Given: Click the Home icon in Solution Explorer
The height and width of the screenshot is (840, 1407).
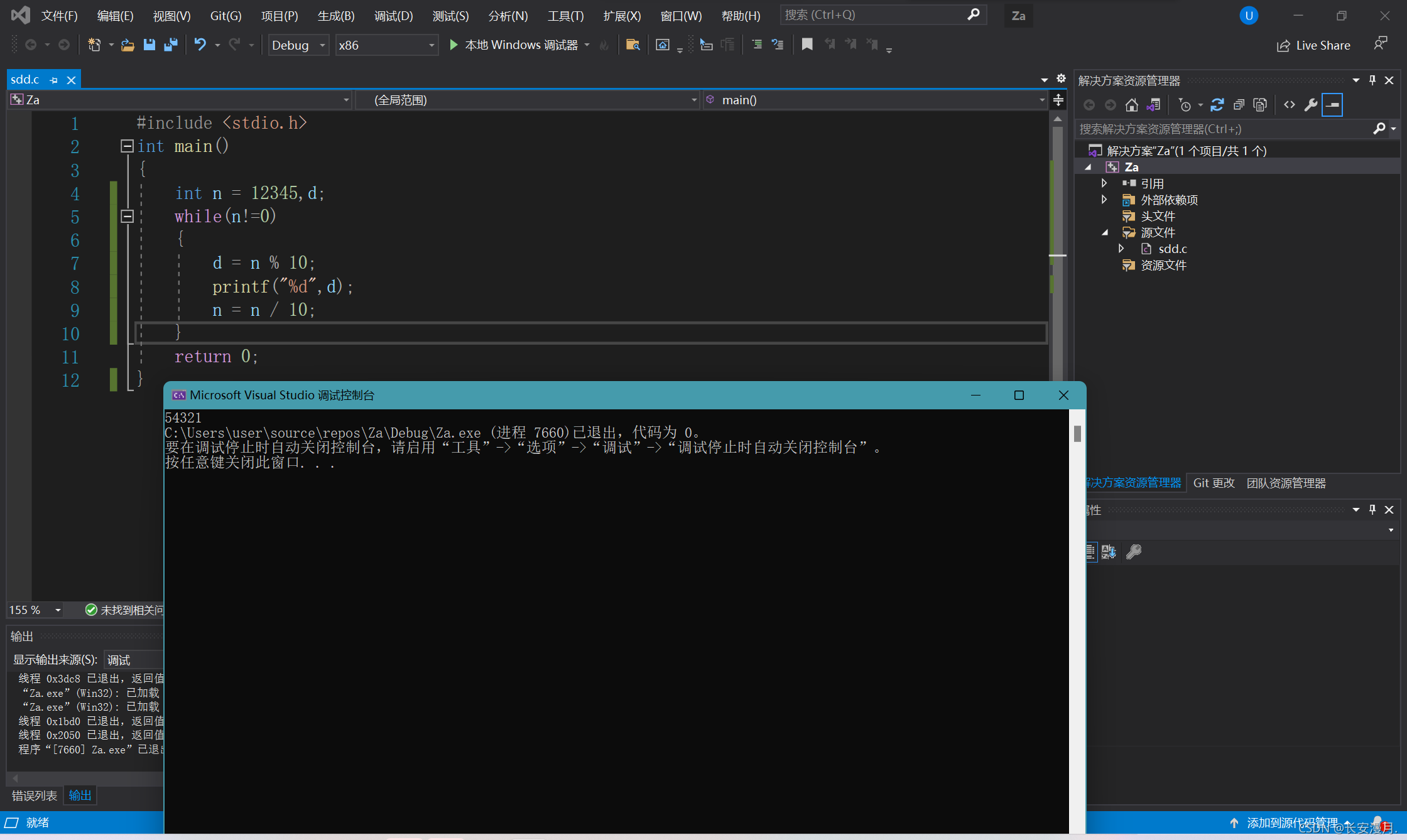Looking at the screenshot, I should pyautogui.click(x=1131, y=105).
